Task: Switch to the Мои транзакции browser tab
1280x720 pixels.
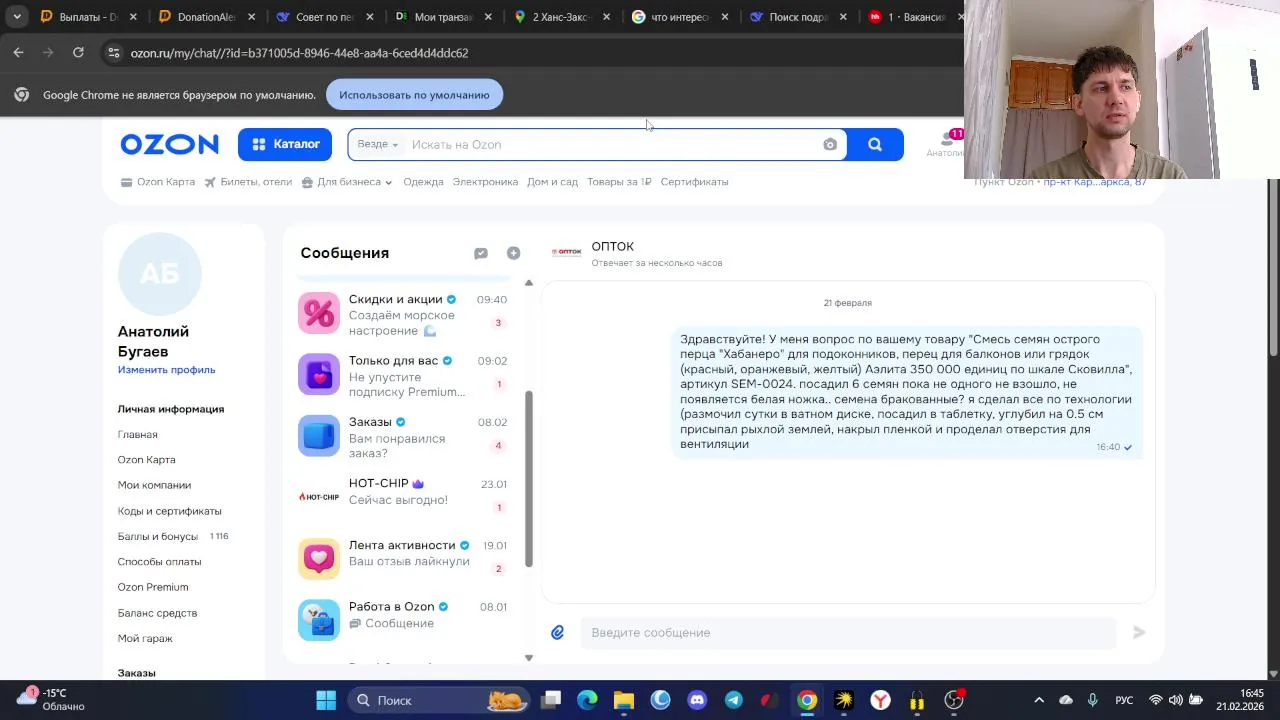Action: (441, 17)
